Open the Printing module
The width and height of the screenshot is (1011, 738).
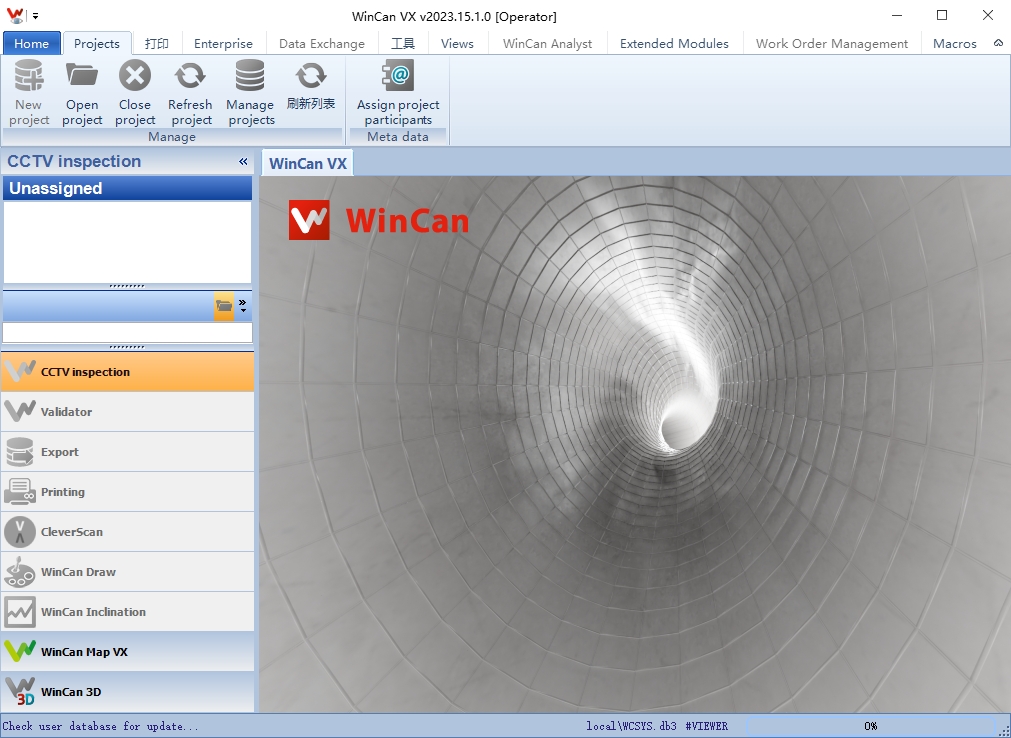128,492
